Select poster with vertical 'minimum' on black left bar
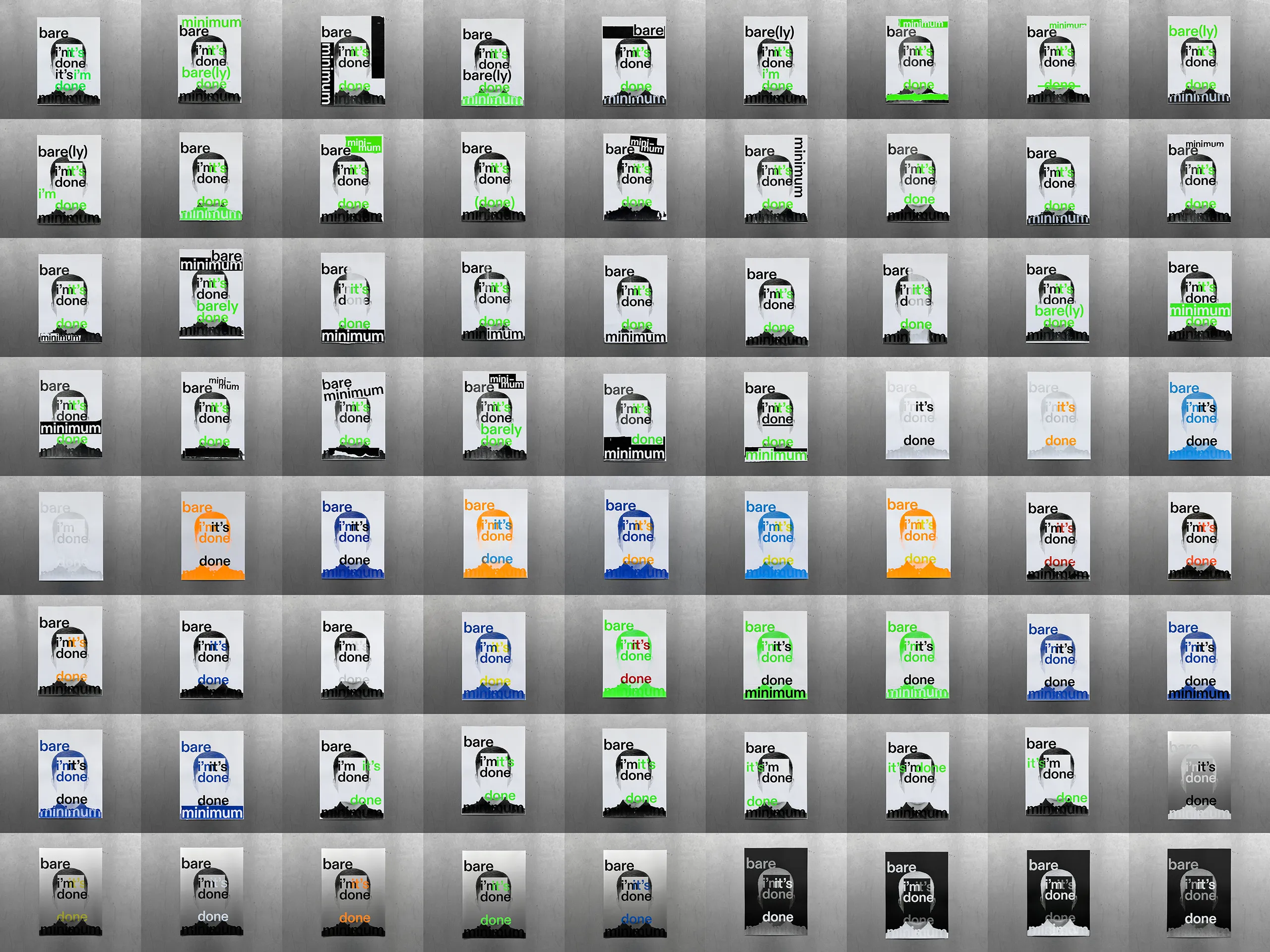 point(353,60)
